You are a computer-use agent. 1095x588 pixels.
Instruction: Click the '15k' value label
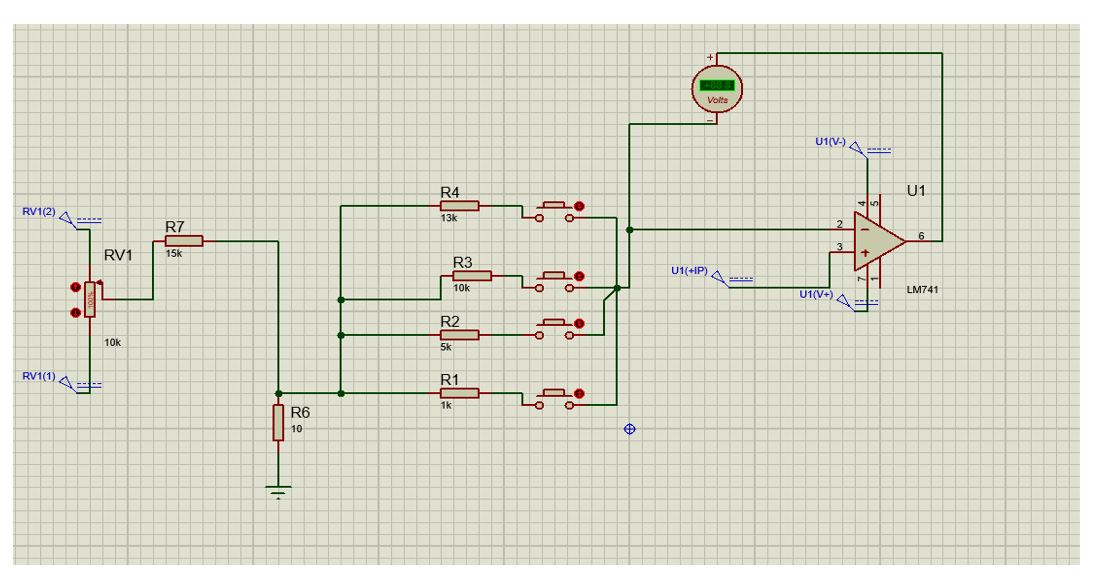[174, 253]
